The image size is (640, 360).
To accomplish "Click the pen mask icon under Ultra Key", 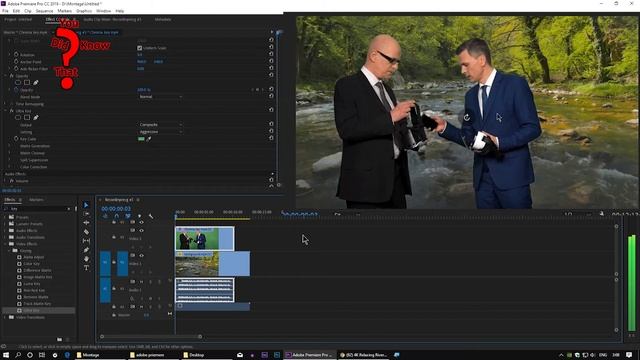I will click(x=36, y=118).
